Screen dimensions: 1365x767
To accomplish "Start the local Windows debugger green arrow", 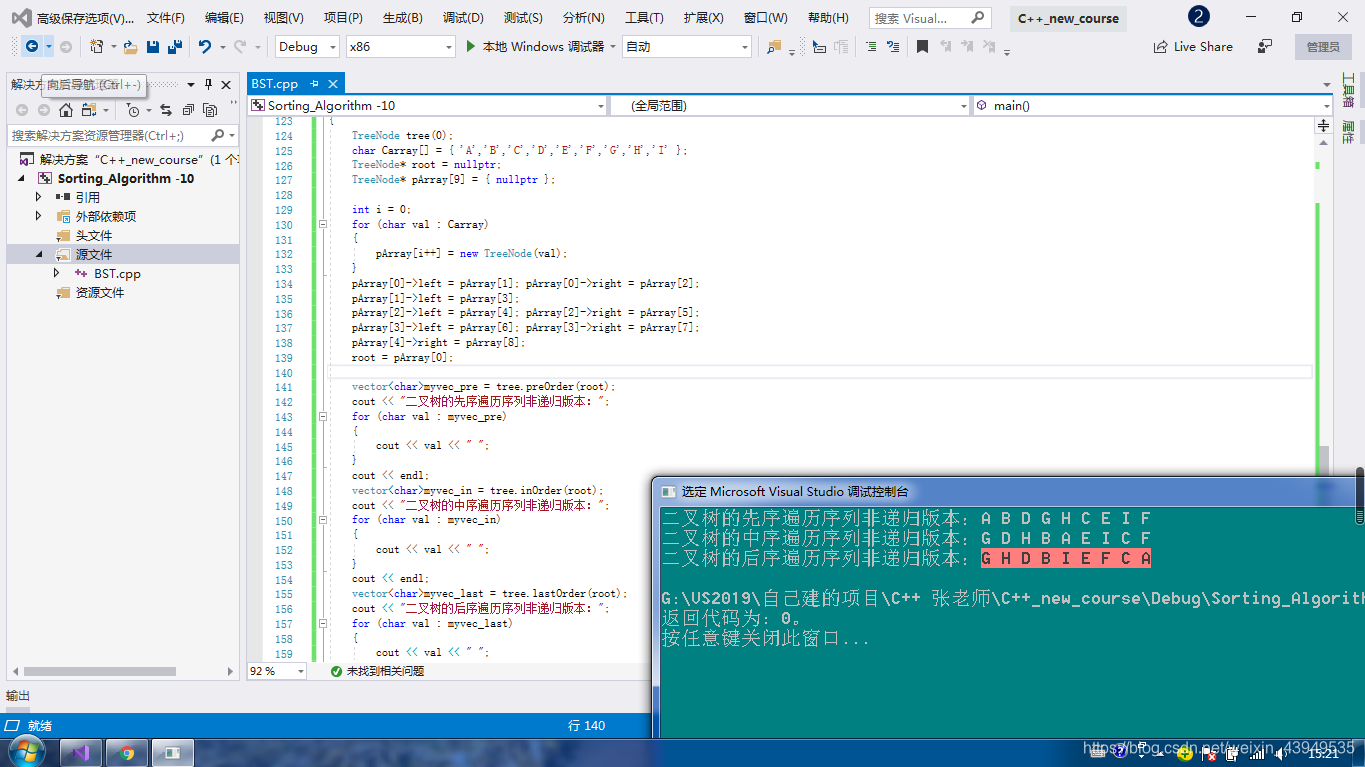I will (x=470, y=46).
